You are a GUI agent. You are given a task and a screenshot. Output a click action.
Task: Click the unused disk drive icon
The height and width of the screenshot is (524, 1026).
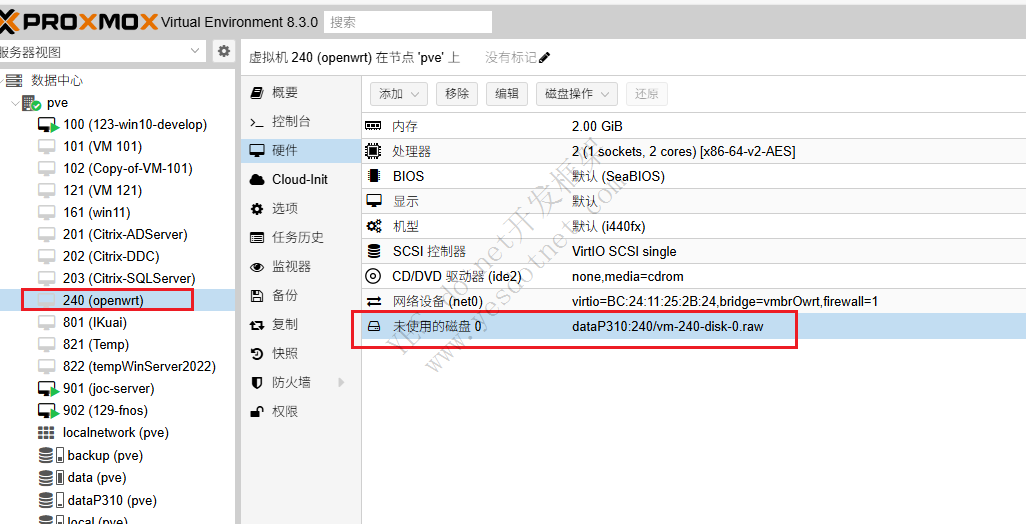[x=374, y=326]
